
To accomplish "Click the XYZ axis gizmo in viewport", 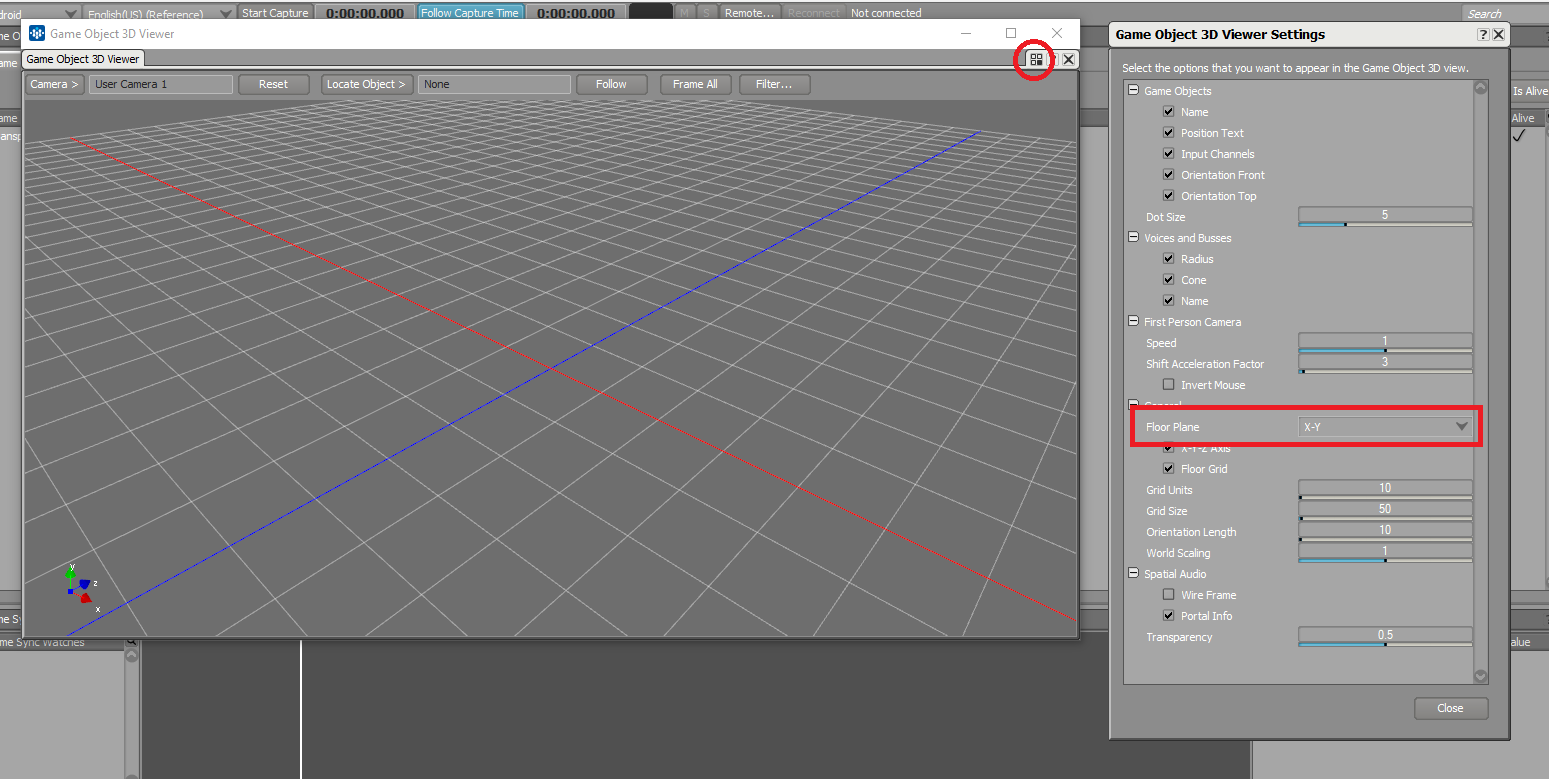I will coord(82,587).
